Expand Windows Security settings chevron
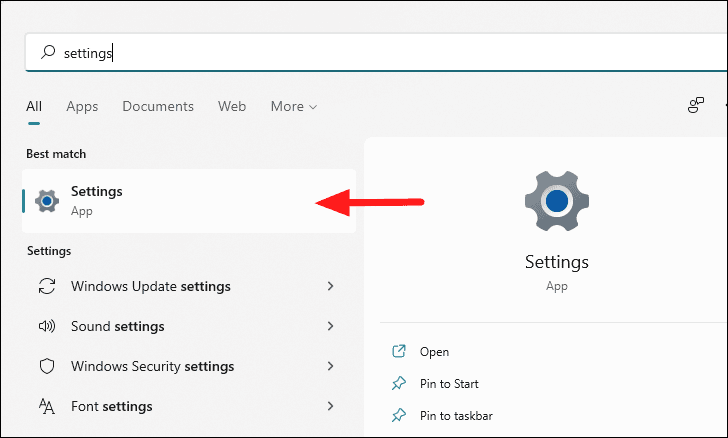This screenshot has height=438, width=728. 331,366
